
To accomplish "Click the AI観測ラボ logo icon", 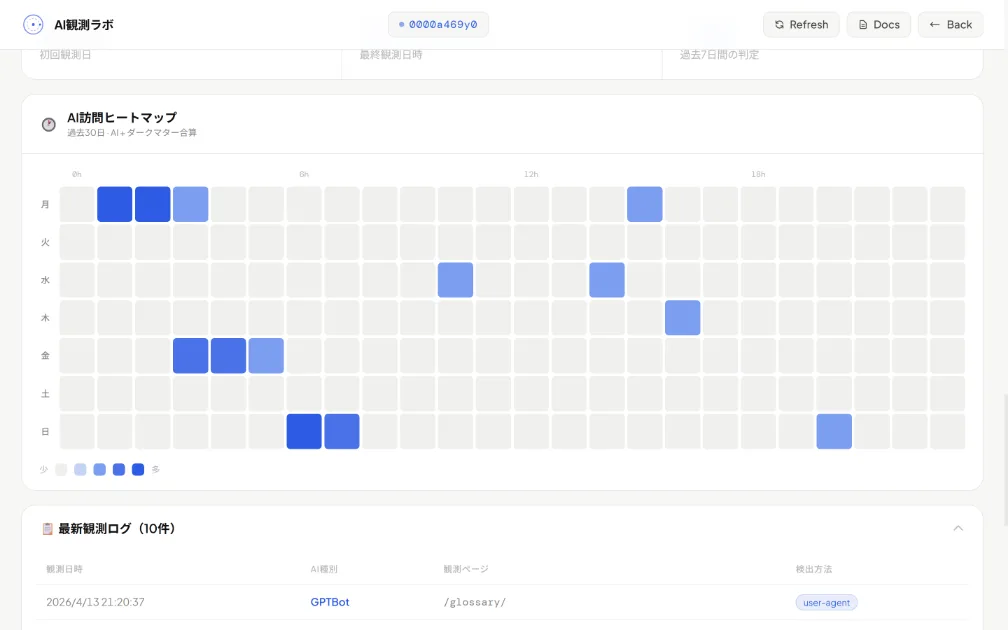I will pyautogui.click(x=33, y=25).
